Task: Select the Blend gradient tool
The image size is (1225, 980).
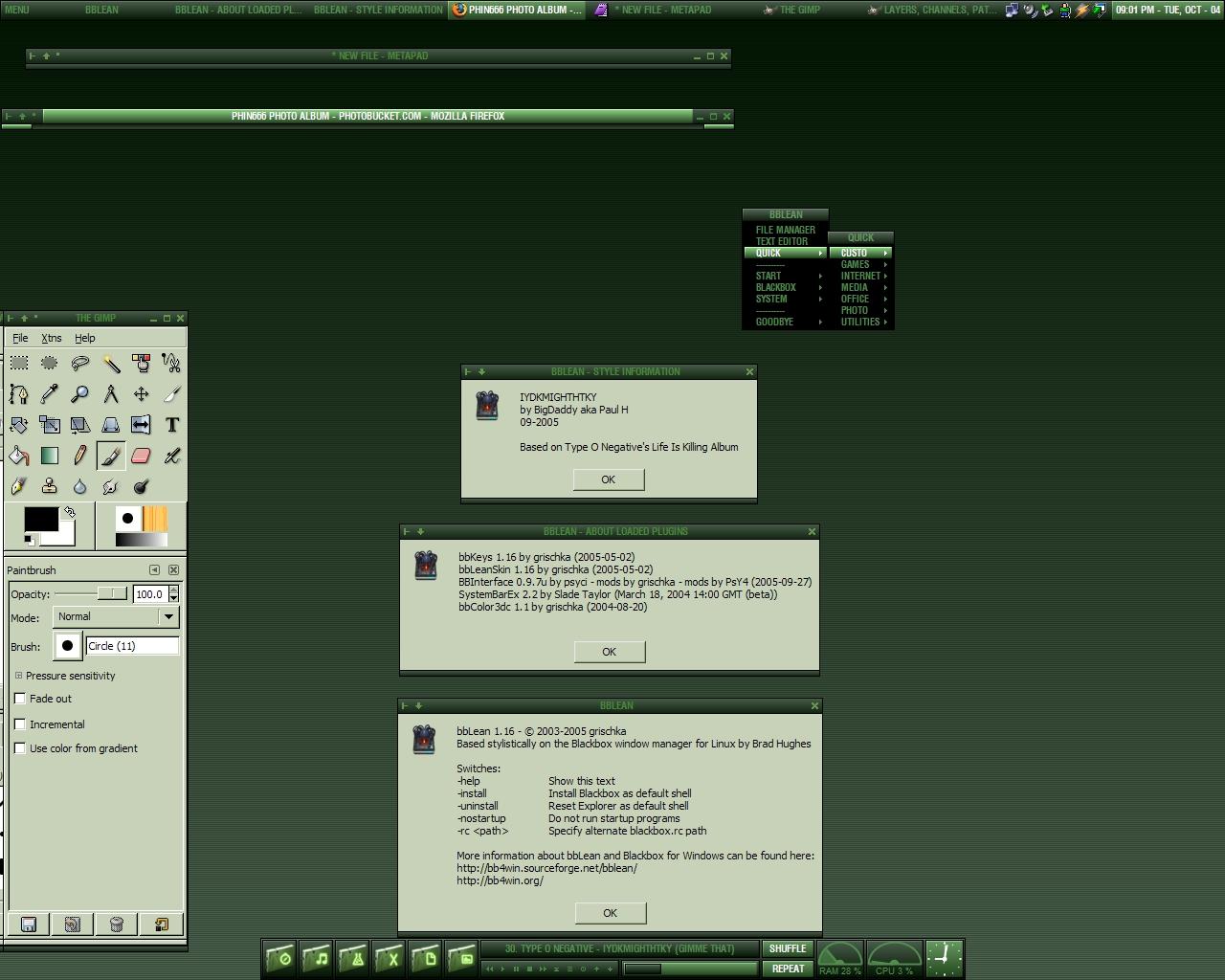Action: 50,456
